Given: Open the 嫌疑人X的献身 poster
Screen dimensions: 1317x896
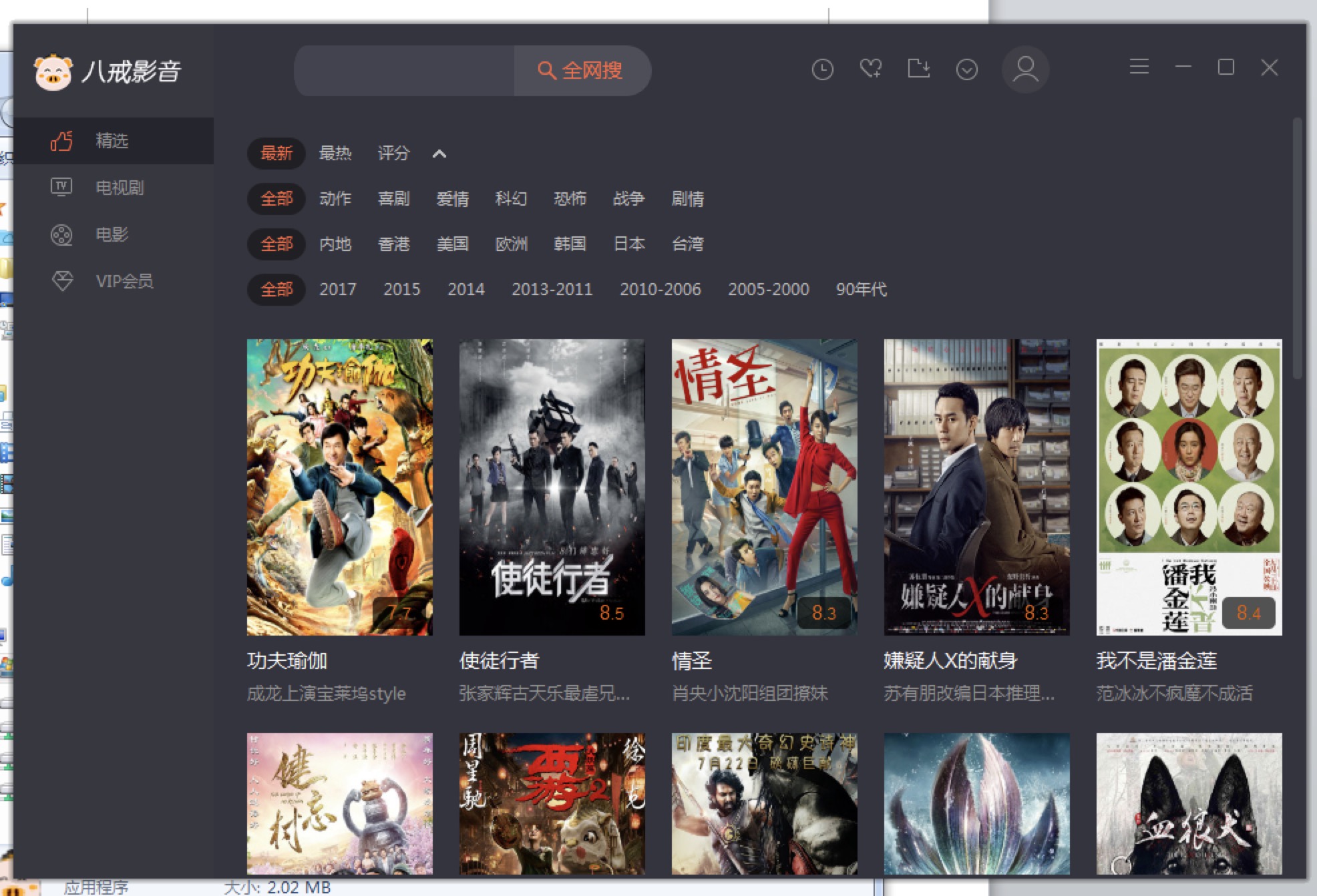Looking at the screenshot, I should [x=977, y=487].
